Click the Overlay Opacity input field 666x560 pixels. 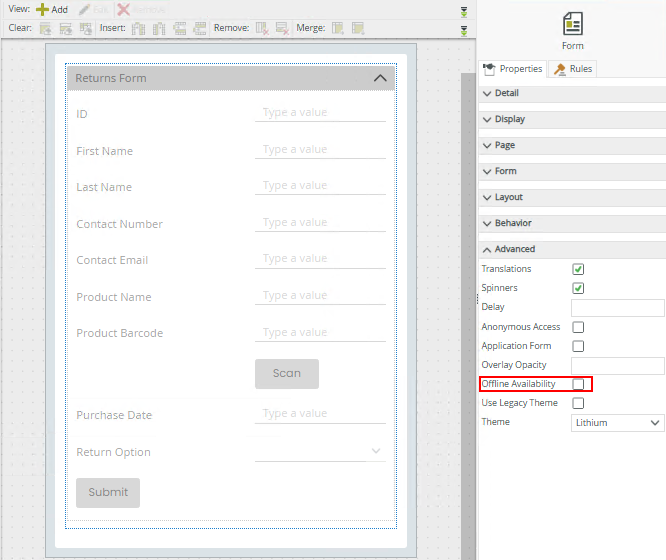[617, 366]
